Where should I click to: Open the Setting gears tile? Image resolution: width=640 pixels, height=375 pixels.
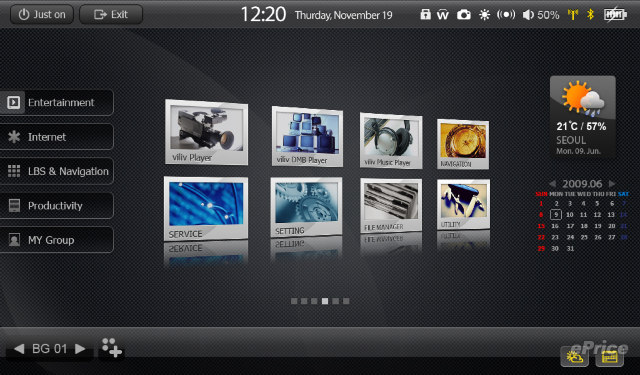pyautogui.click(x=306, y=207)
